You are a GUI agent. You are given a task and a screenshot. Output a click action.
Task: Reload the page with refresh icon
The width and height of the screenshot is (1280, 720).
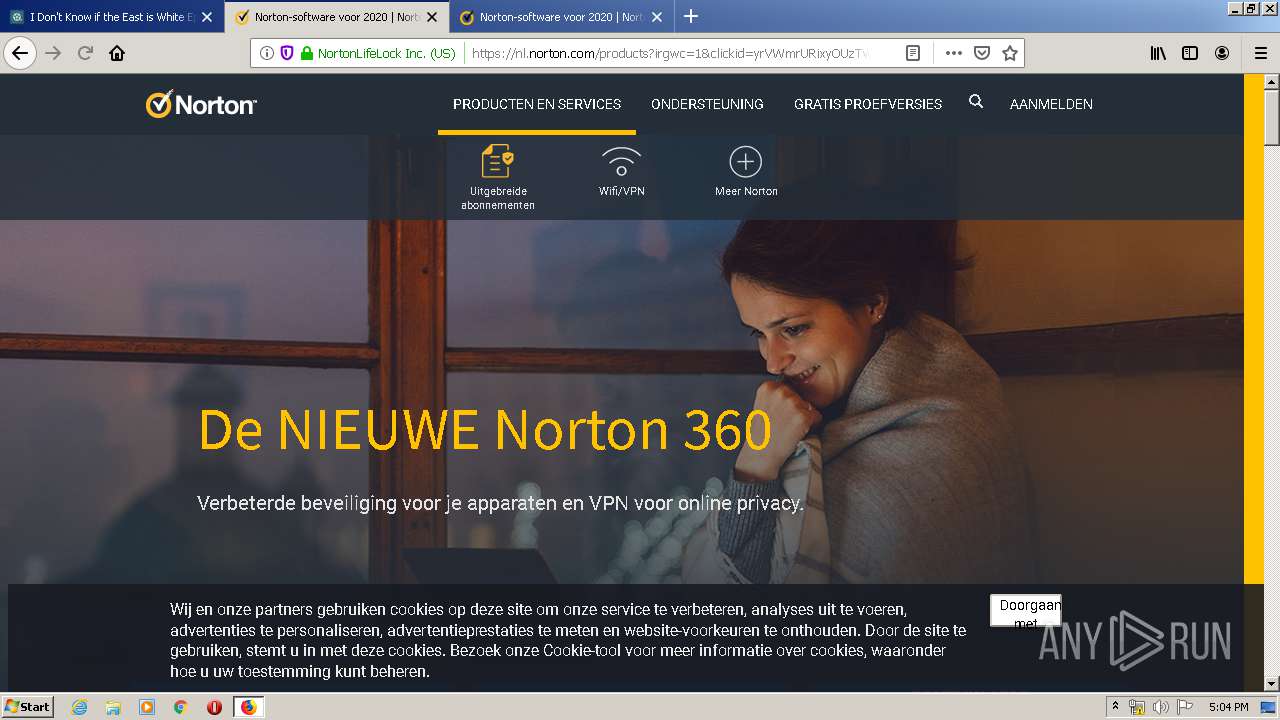[85, 53]
